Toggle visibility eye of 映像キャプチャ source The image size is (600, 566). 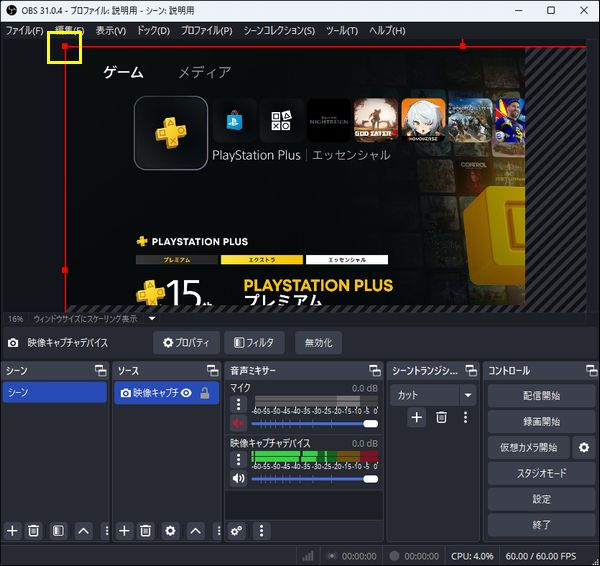point(186,393)
